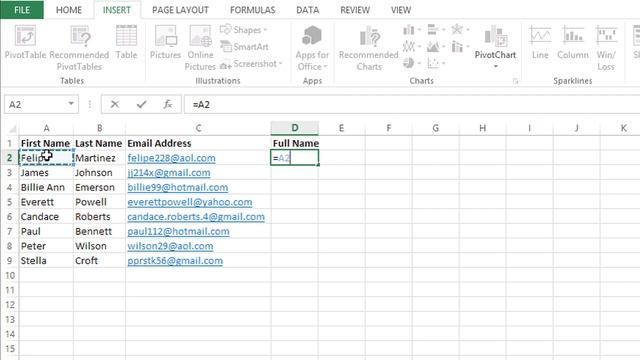Switch to the FORMULAS tab

pos(253,10)
